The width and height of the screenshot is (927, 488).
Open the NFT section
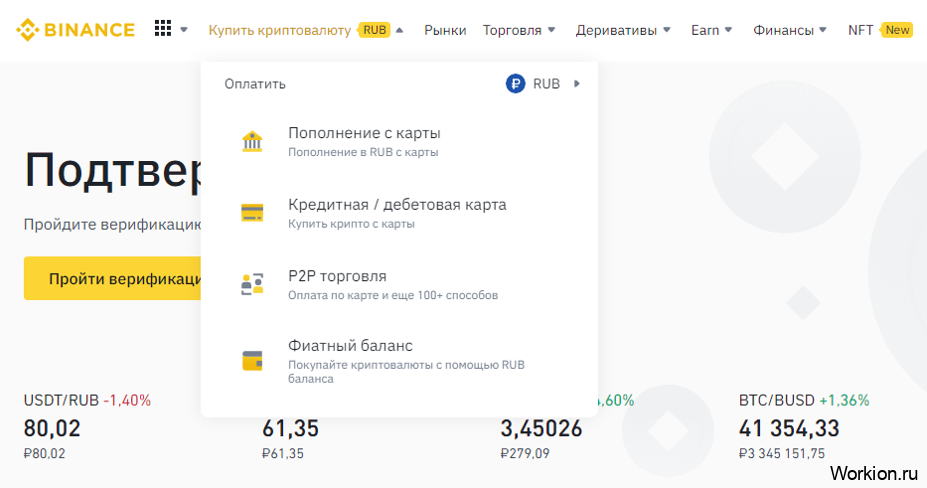tap(860, 30)
